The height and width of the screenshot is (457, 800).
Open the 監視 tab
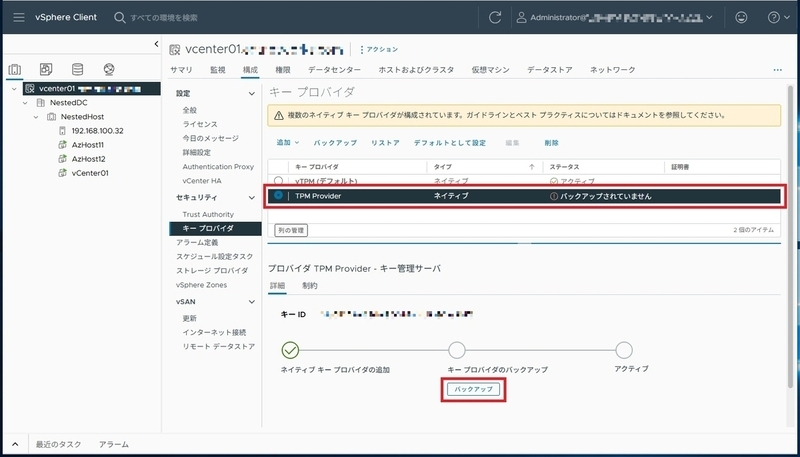pos(217,70)
